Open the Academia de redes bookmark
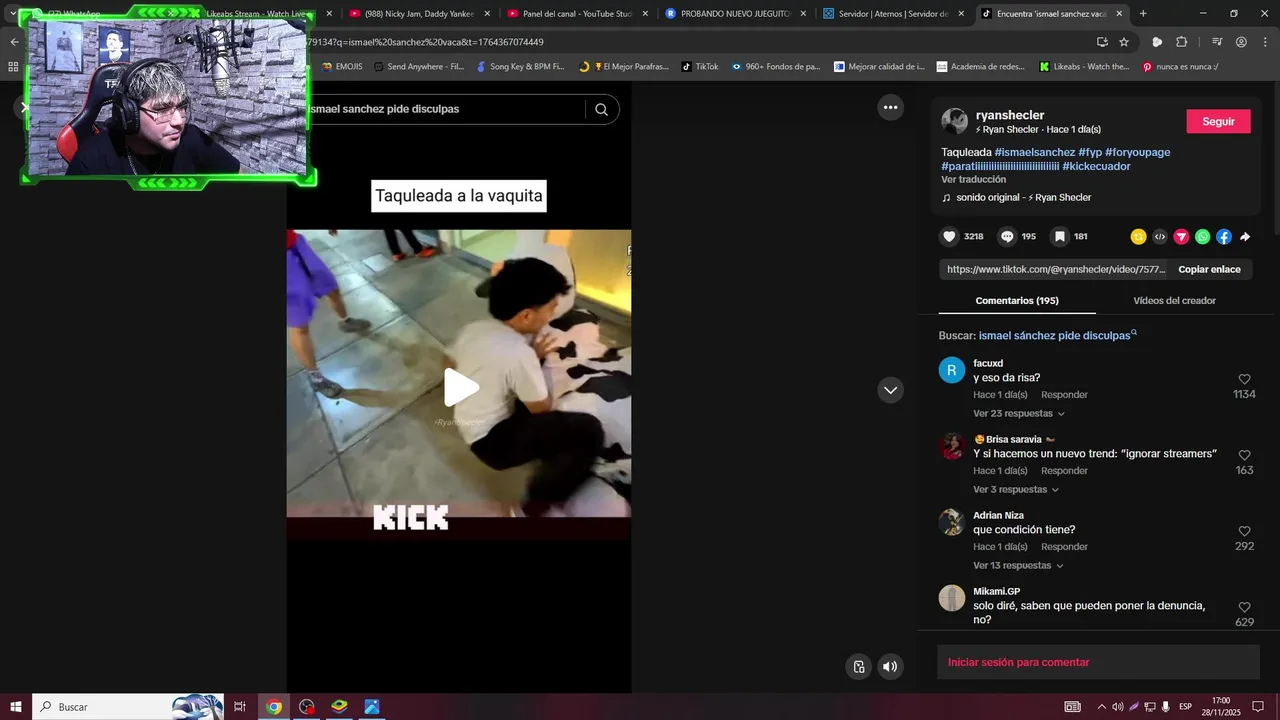 tap(981, 67)
